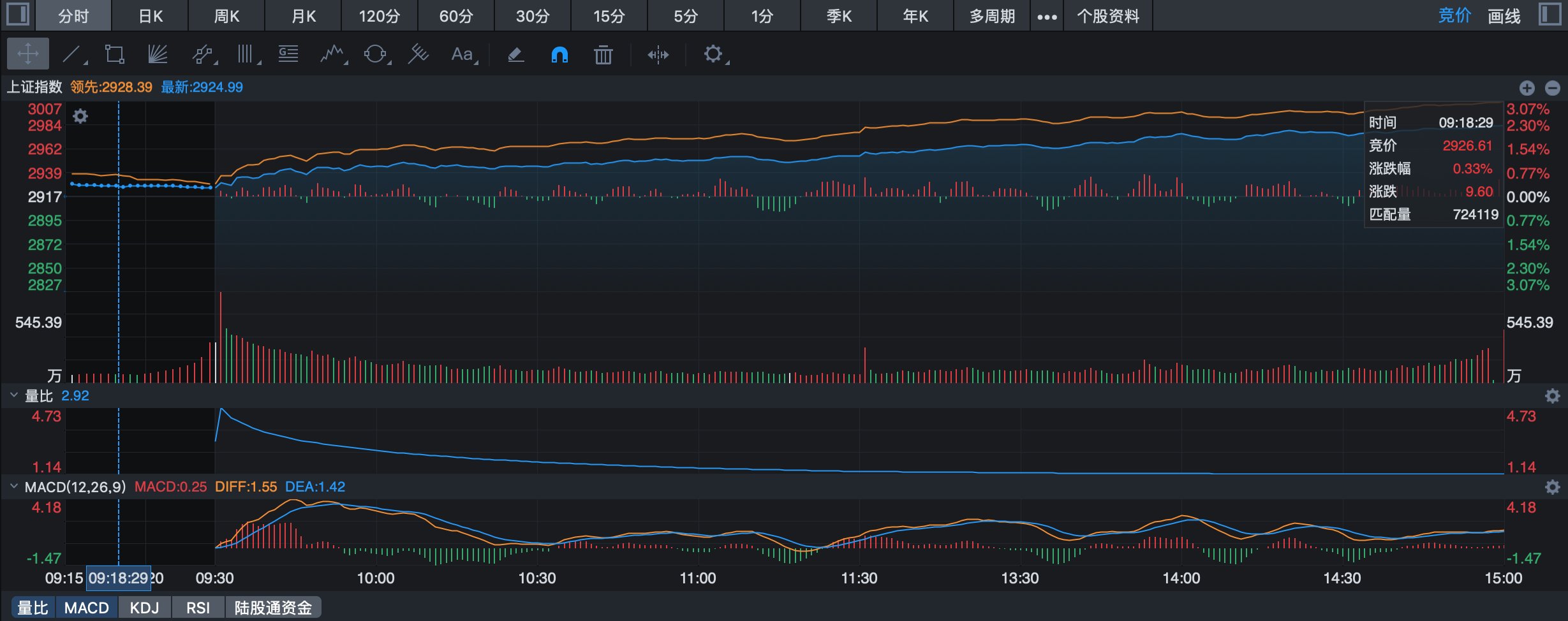Image resolution: width=1568 pixels, height=621 pixels.
Task: Select the move/crosshair cursor tool
Action: 28,54
